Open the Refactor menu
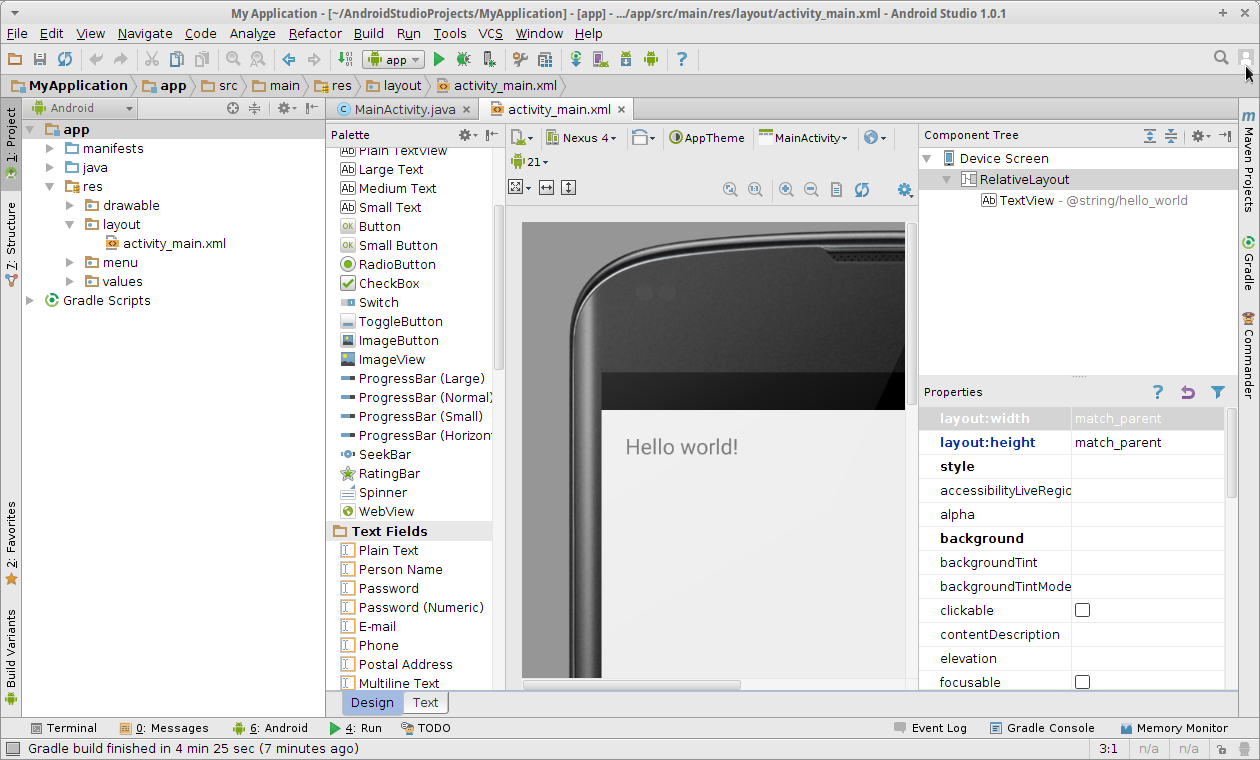The image size is (1260, 760). (x=315, y=33)
